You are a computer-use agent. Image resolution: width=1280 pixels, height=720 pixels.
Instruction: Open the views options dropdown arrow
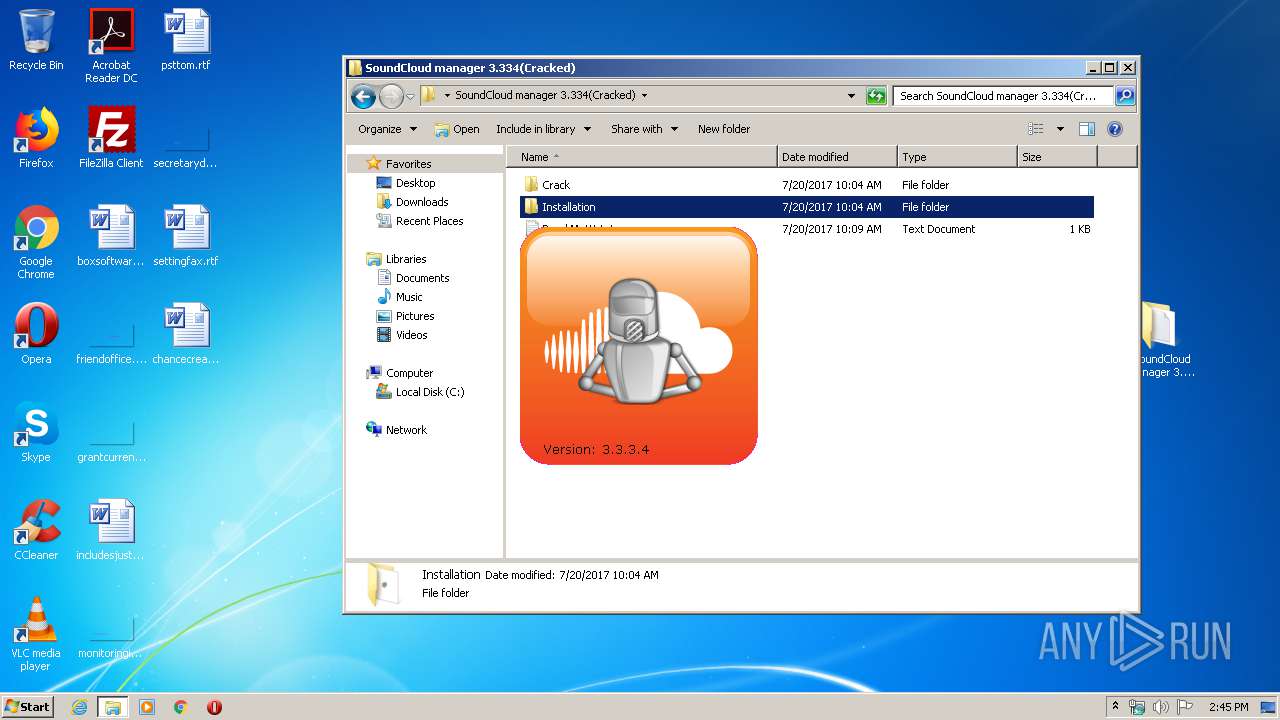pos(1060,129)
